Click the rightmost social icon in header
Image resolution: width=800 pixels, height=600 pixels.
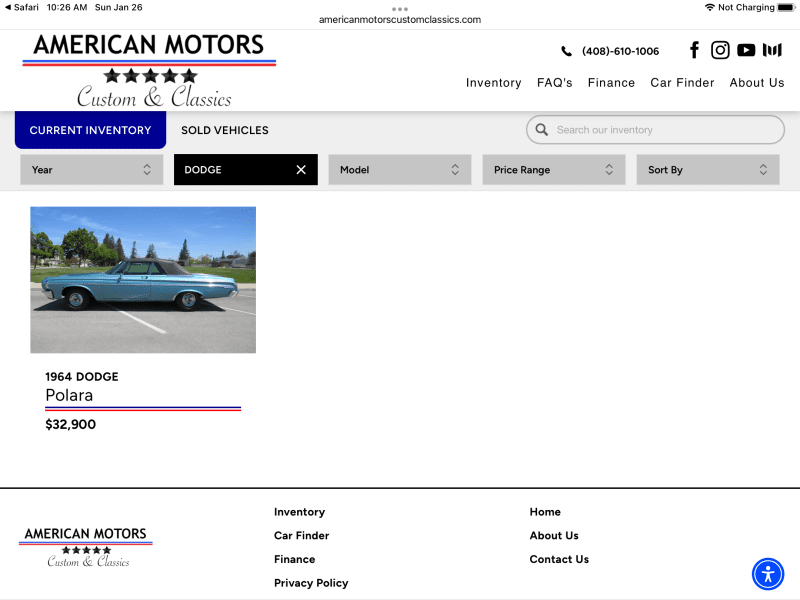point(772,50)
